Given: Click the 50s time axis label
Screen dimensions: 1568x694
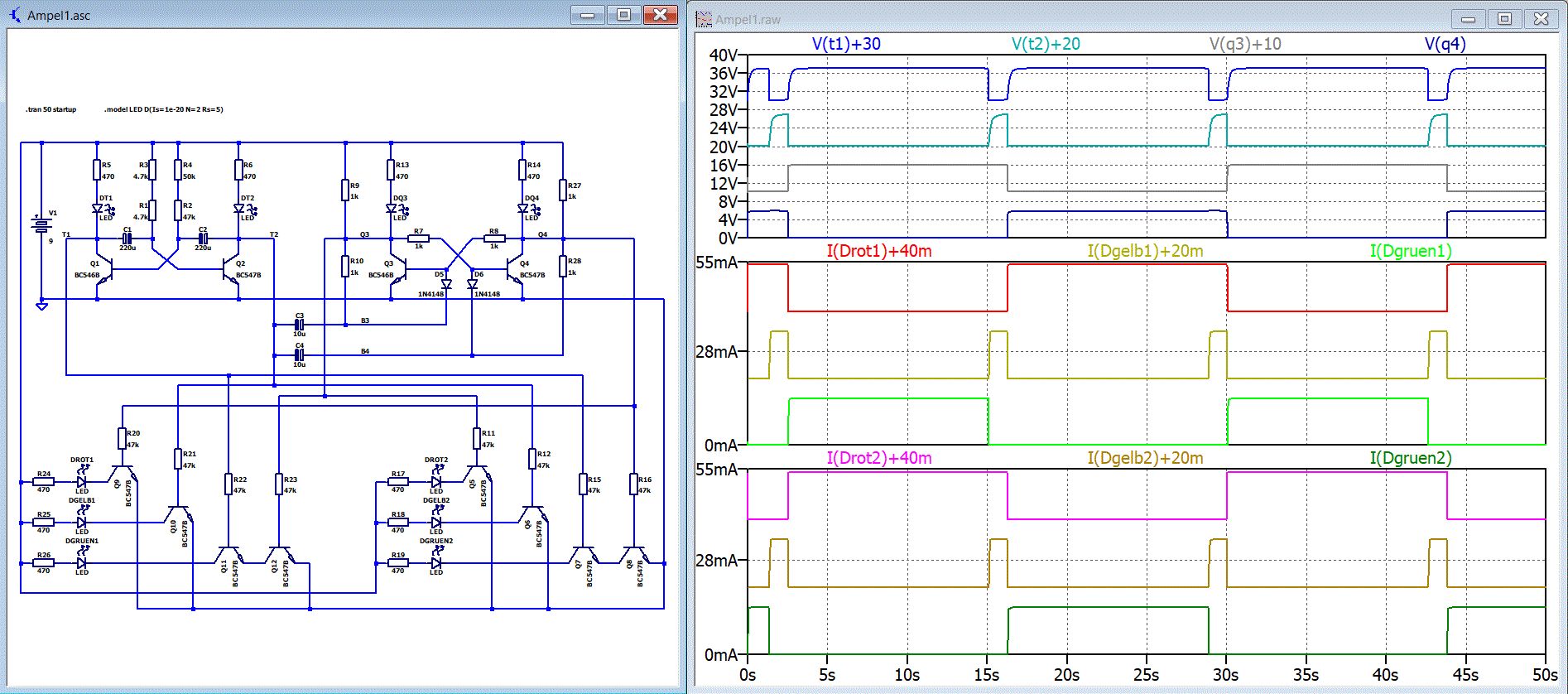Looking at the screenshot, I should [x=1545, y=675].
